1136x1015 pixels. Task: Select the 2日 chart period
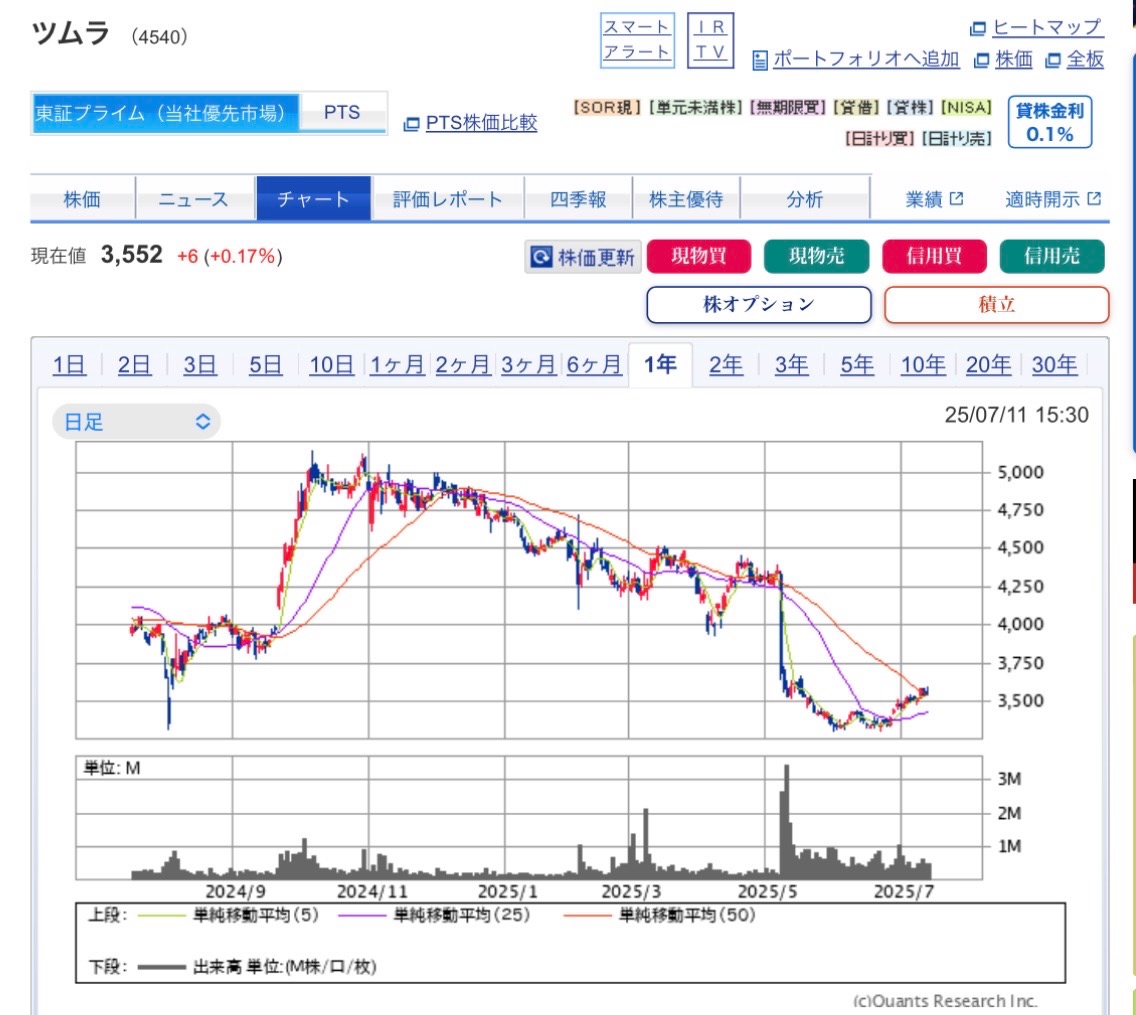pyautogui.click(x=135, y=364)
